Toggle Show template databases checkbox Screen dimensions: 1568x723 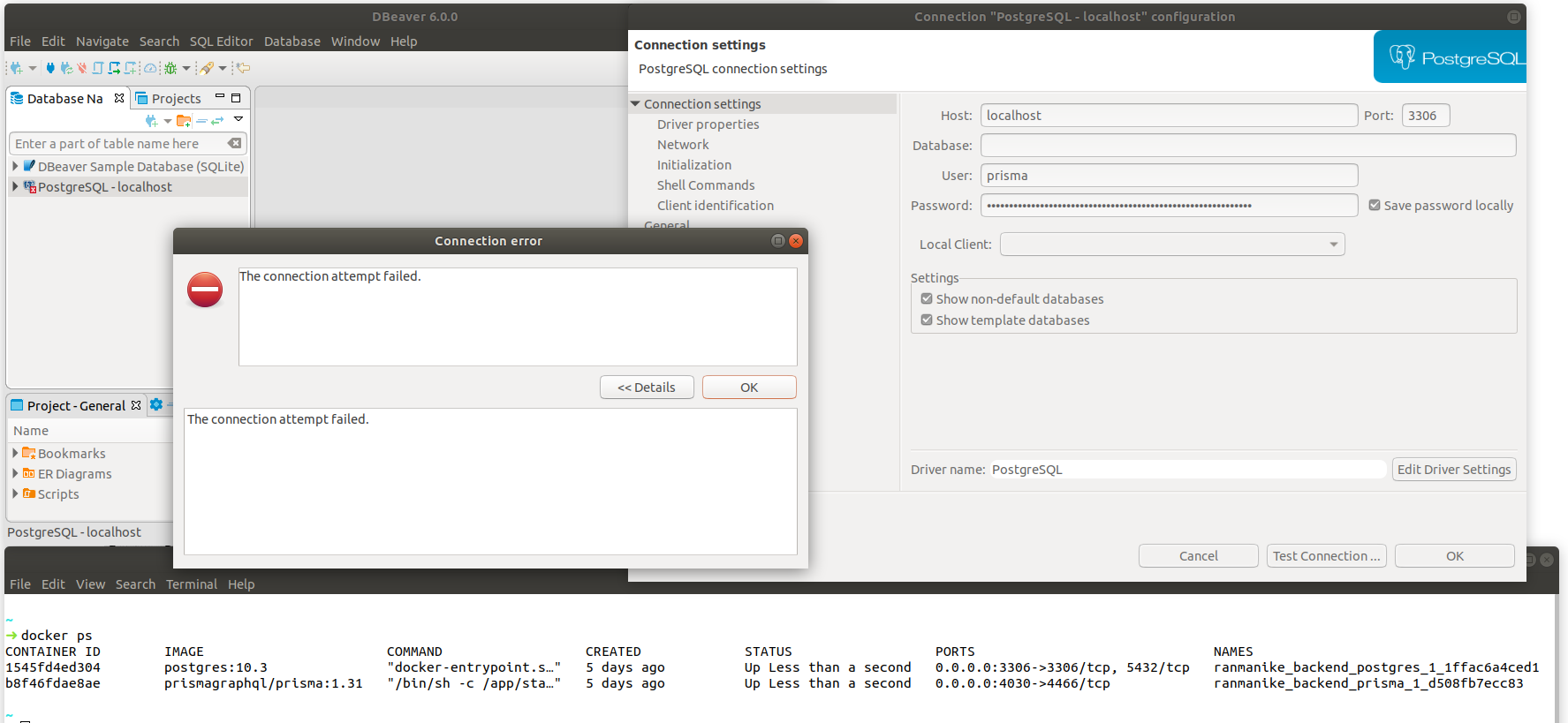click(927, 320)
